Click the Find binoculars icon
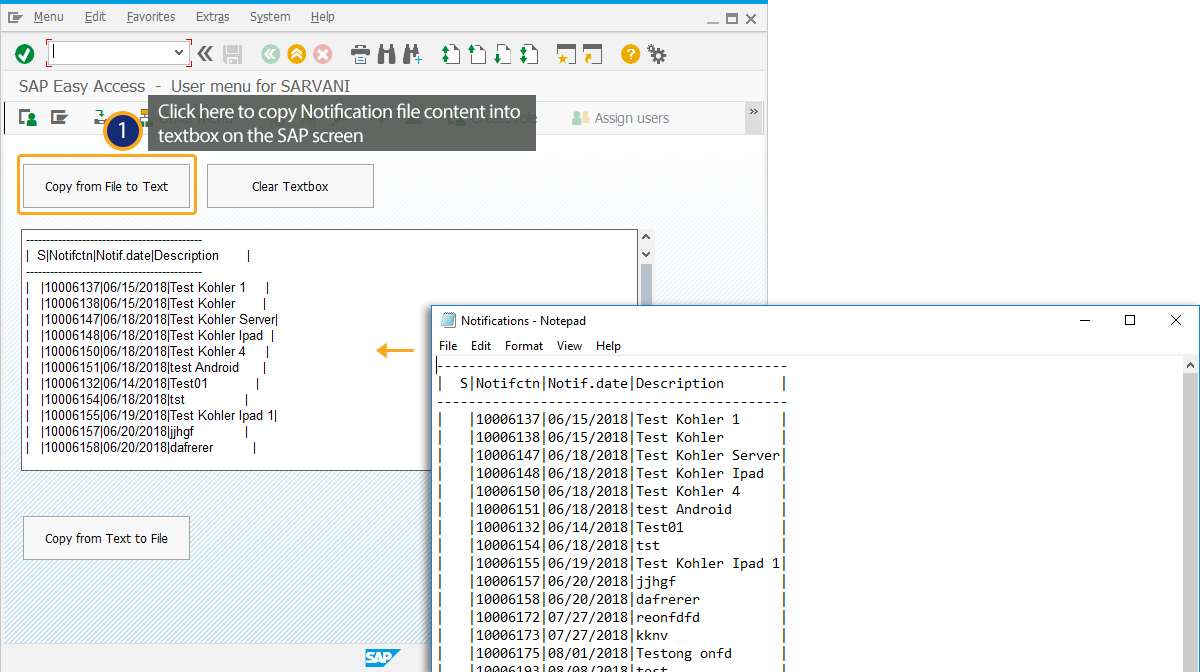1200x672 pixels. tap(386, 54)
